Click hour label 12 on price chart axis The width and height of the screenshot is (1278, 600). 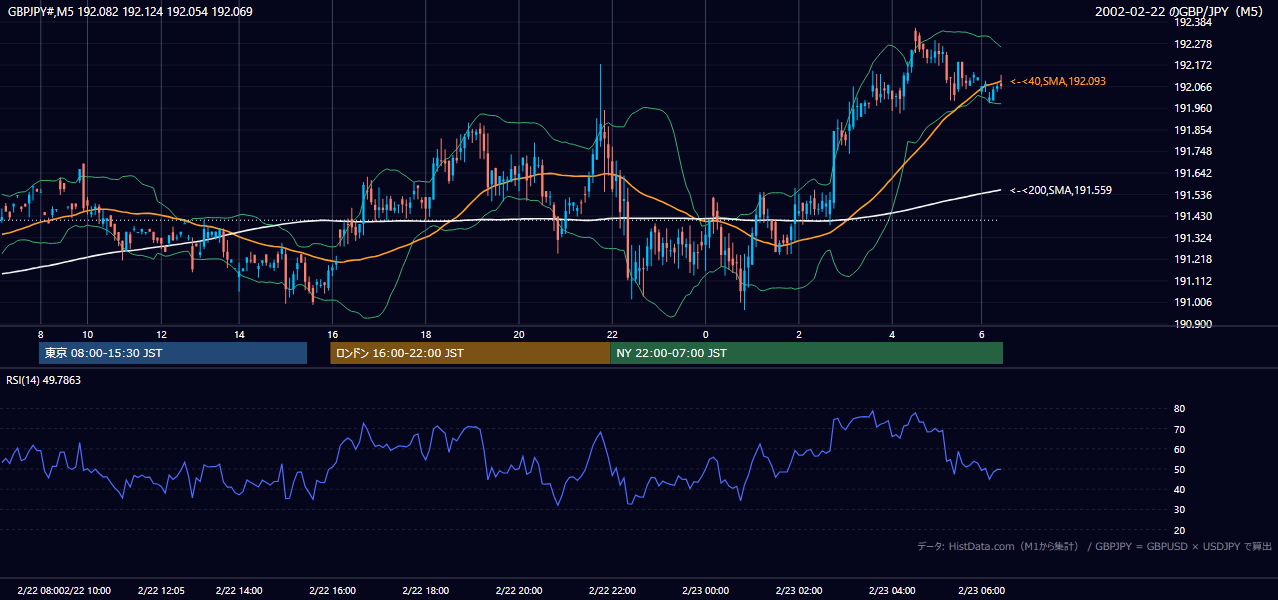[162, 334]
